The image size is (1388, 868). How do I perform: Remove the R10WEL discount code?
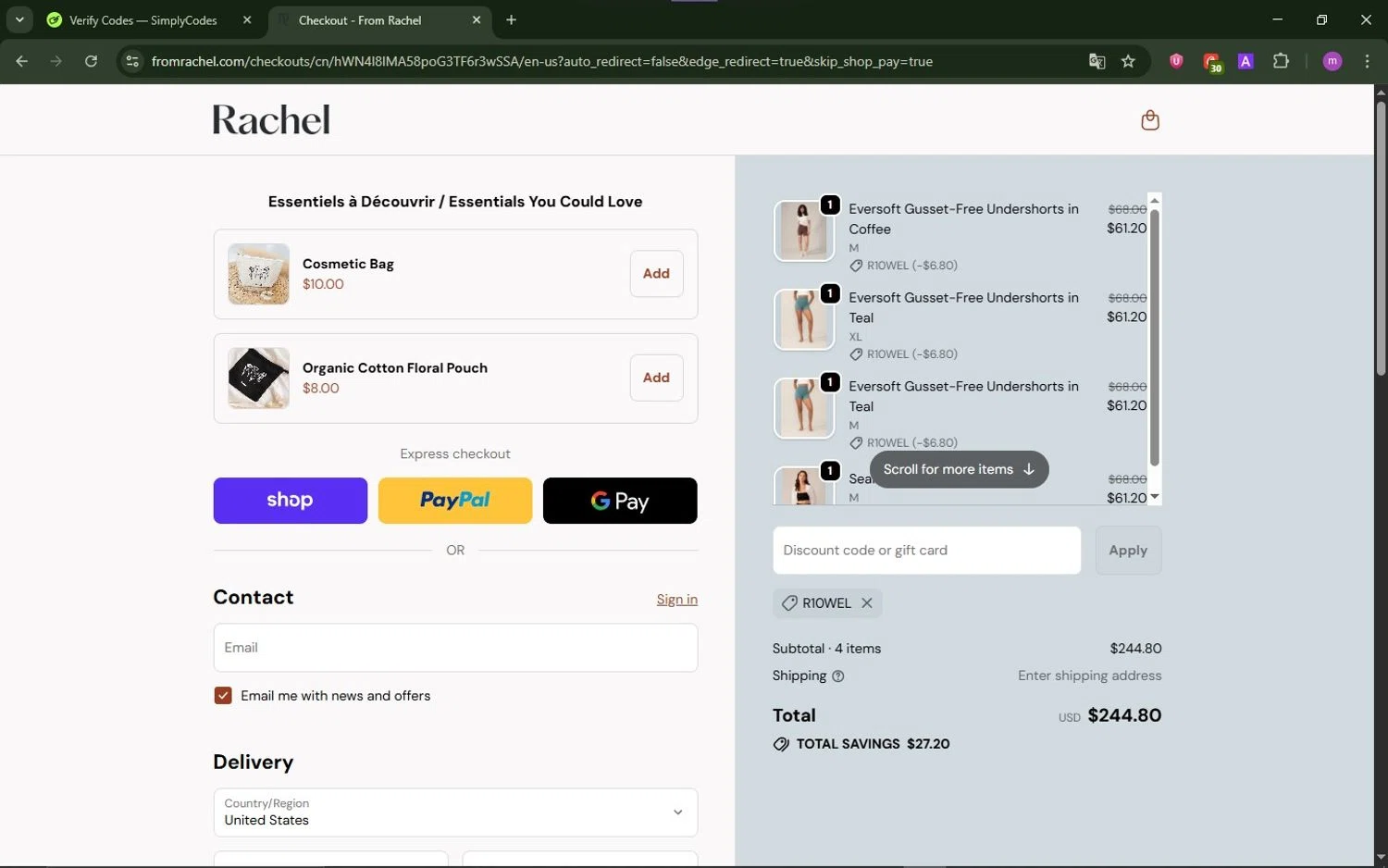click(x=867, y=602)
